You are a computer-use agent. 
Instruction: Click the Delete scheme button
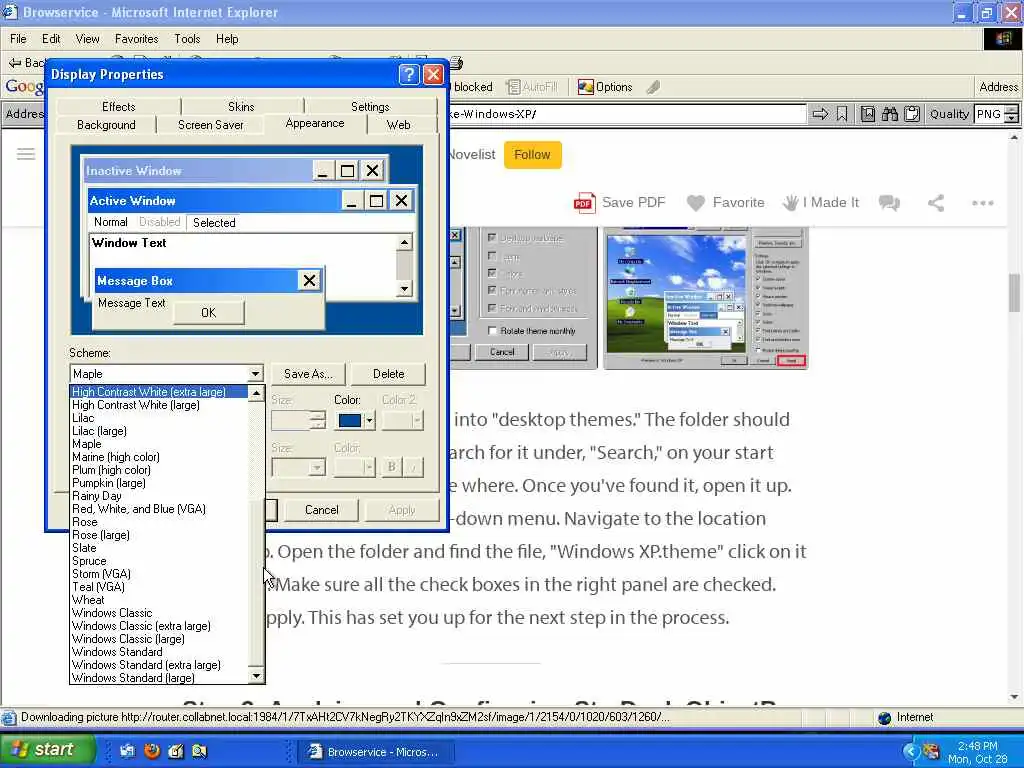point(389,374)
